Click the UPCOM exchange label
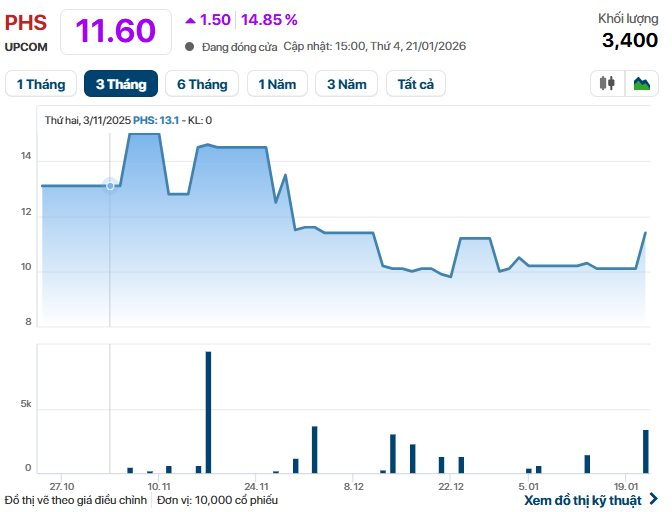 pos(26,46)
